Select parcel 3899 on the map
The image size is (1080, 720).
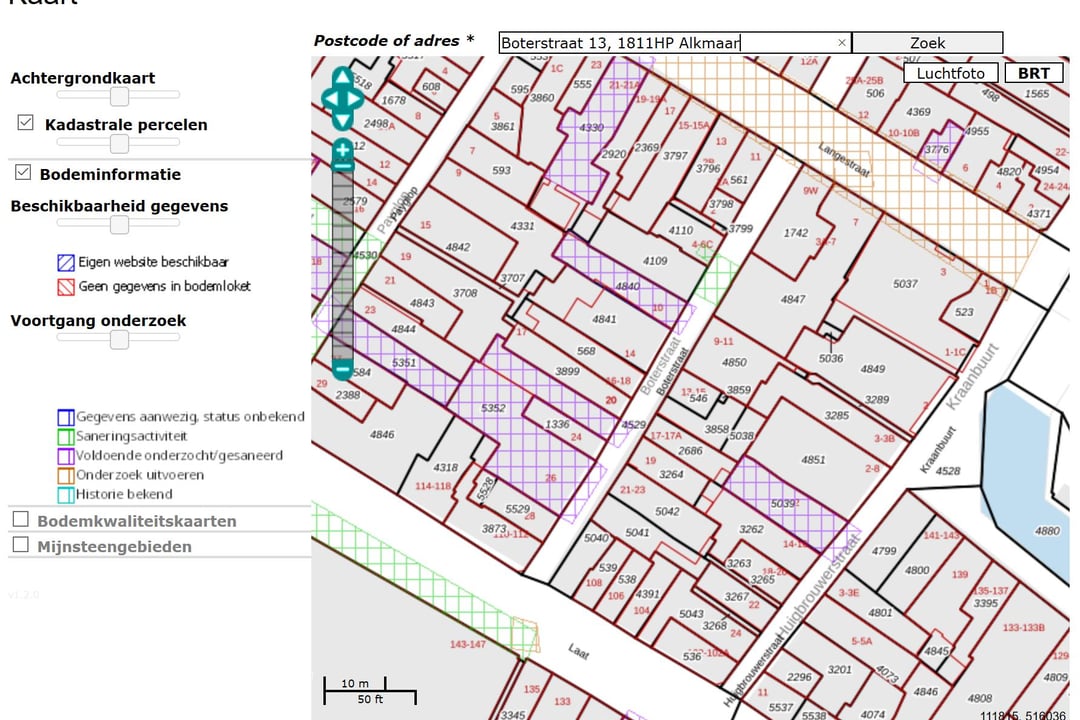tap(567, 371)
